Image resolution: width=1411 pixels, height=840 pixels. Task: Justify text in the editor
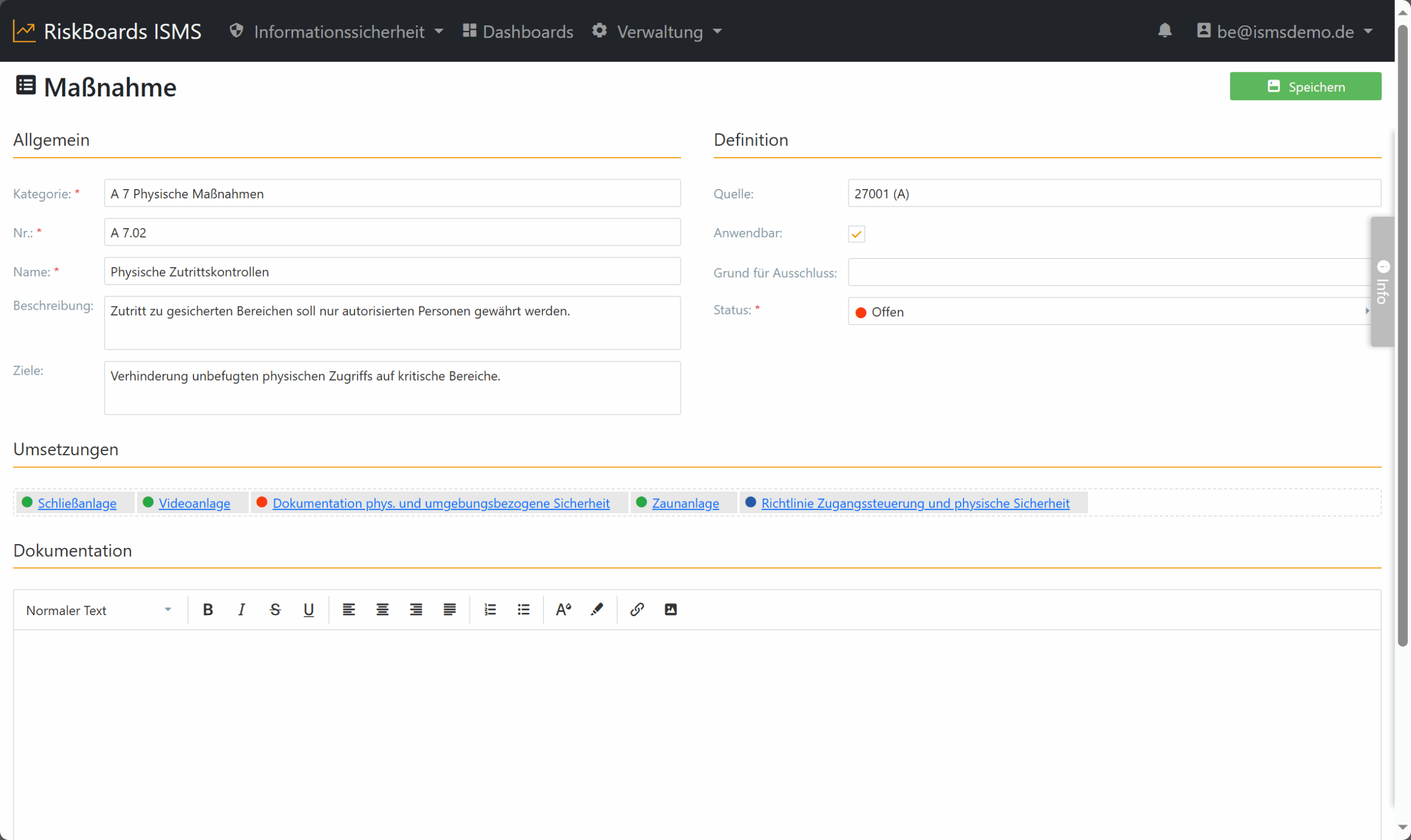449,610
